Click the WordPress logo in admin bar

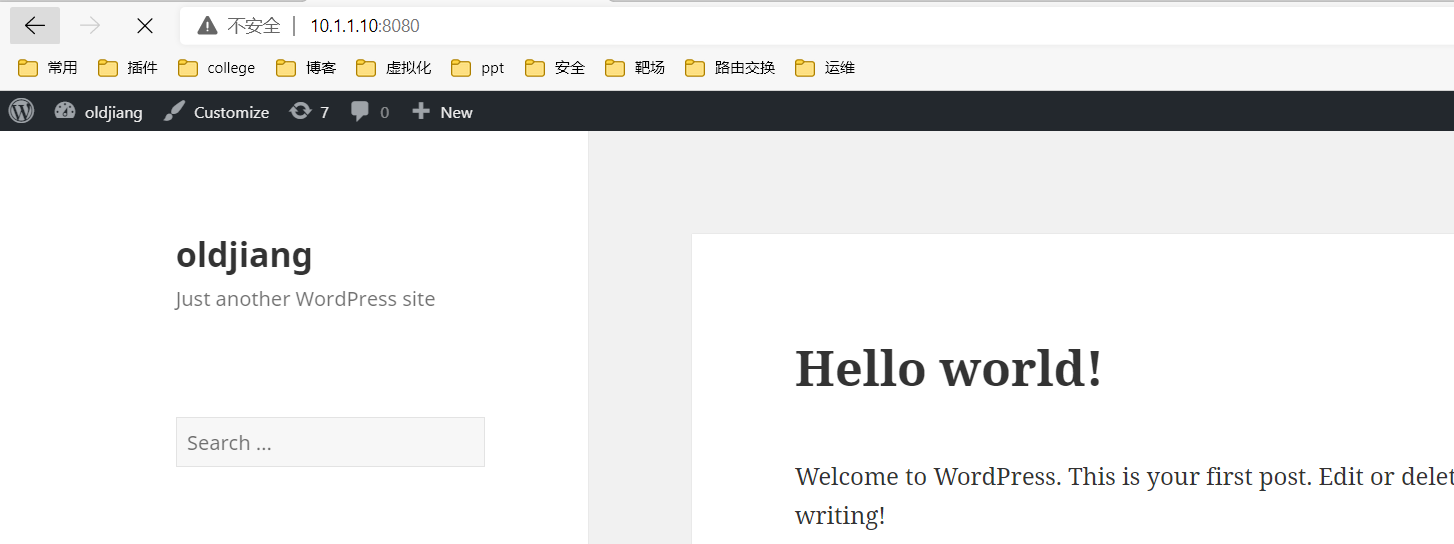21,111
